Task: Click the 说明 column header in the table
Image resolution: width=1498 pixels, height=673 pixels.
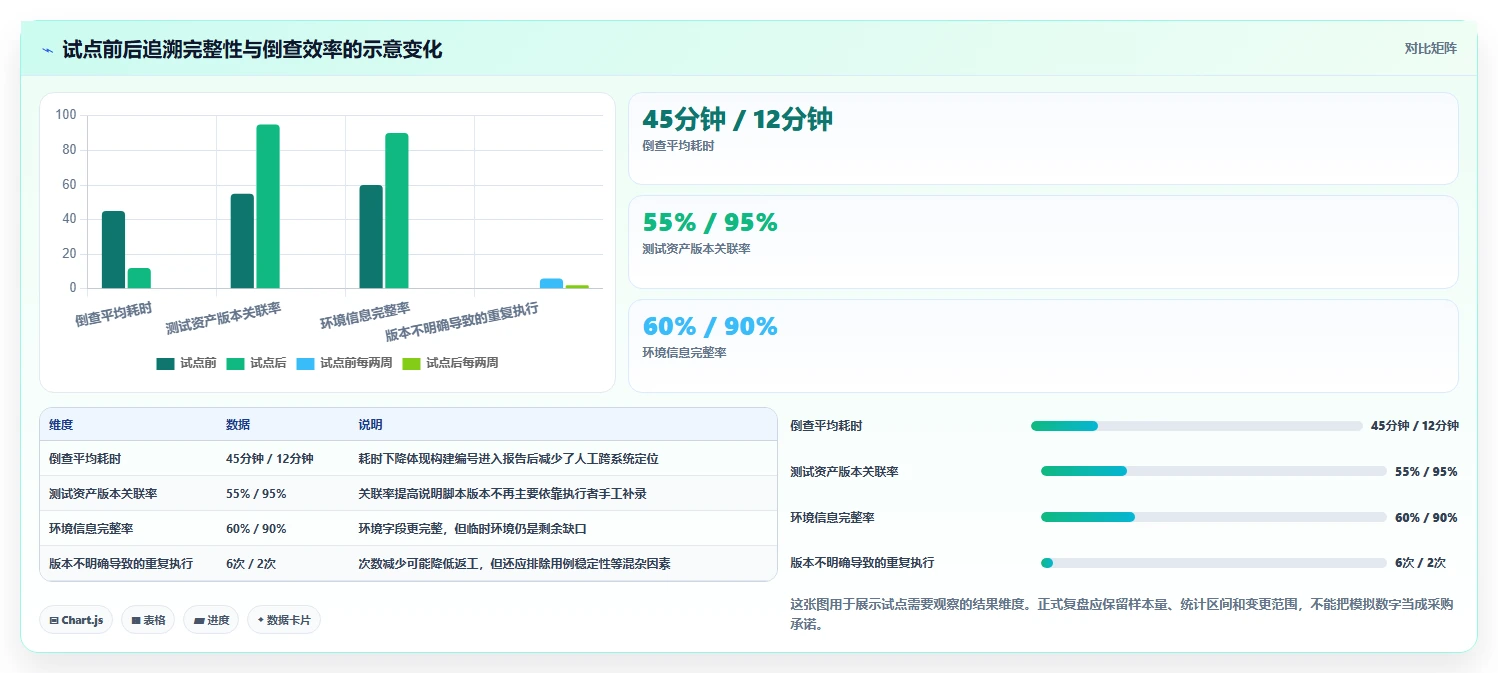Action: (370, 425)
